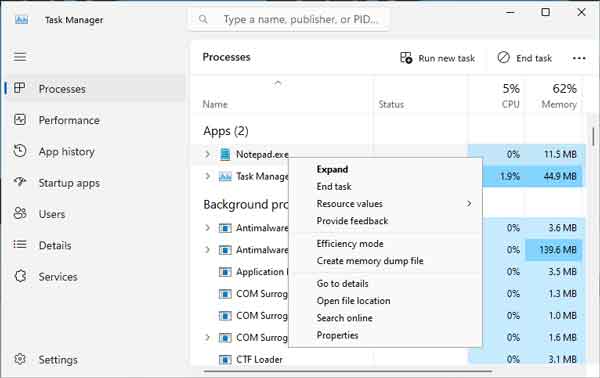Select Expand in the context menu
600x378 pixels.
click(332, 169)
